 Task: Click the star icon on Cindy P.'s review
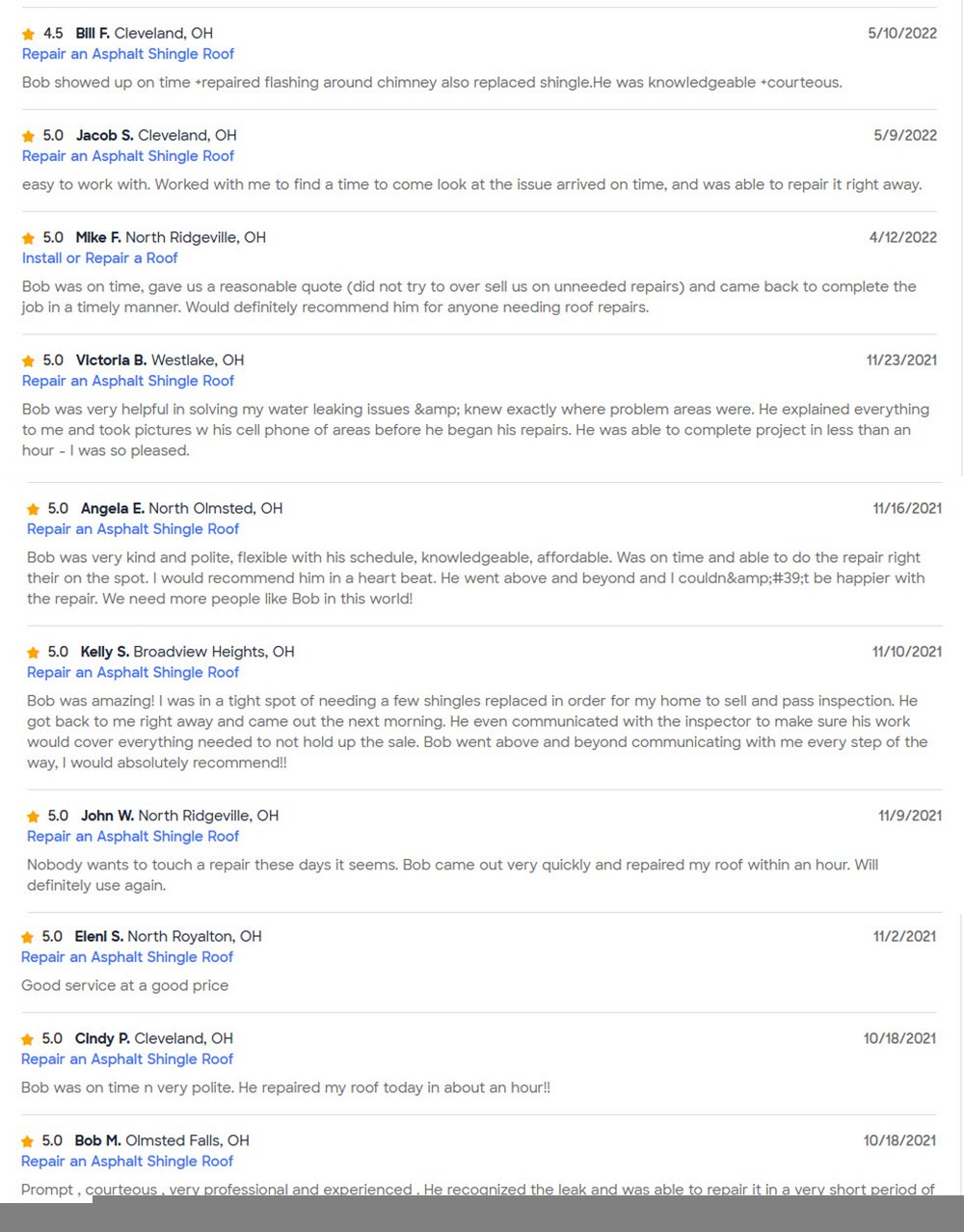pos(28,1040)
